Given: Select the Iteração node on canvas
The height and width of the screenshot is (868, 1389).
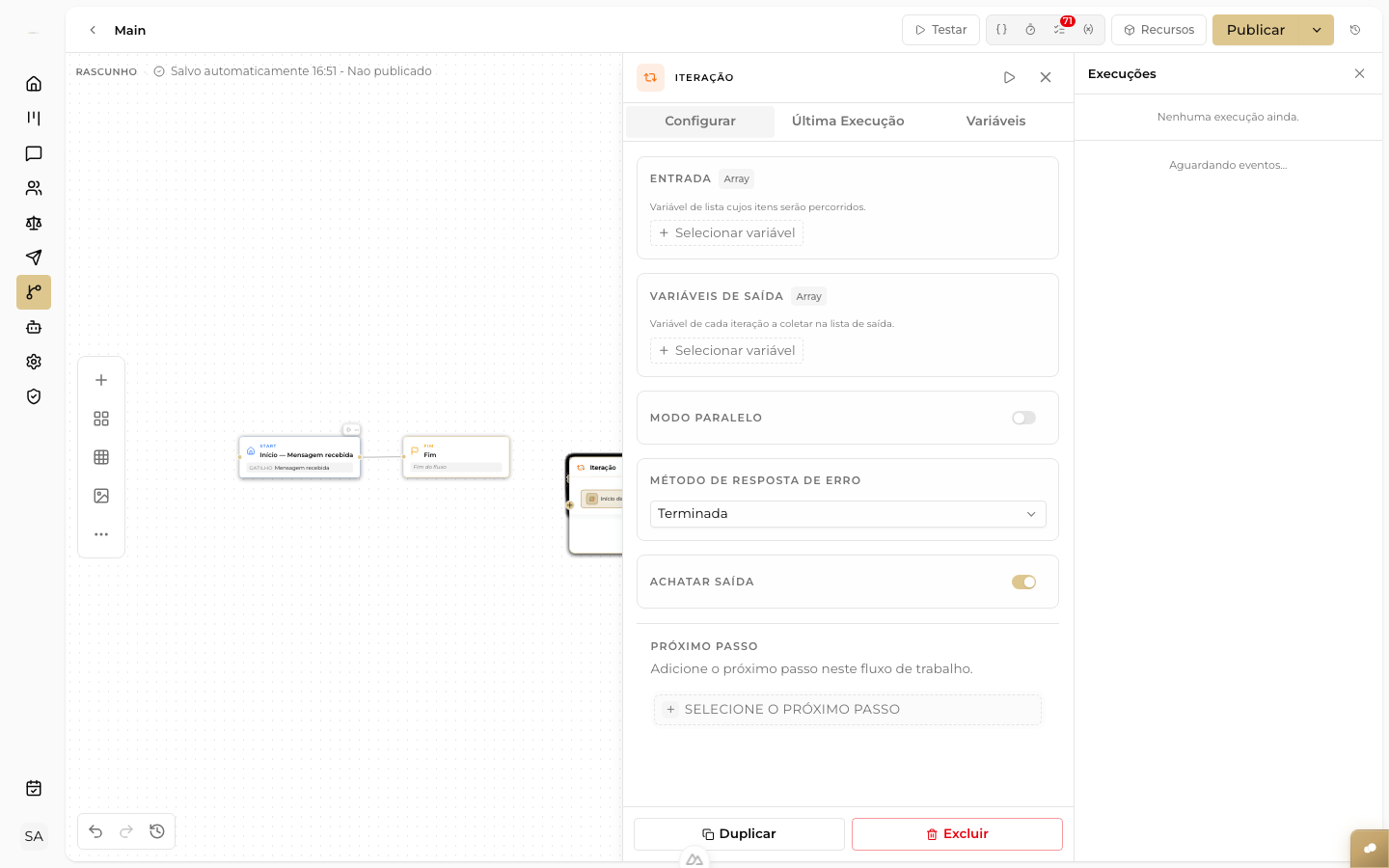Looking at the screenshot, I should [x=595, y=504].
